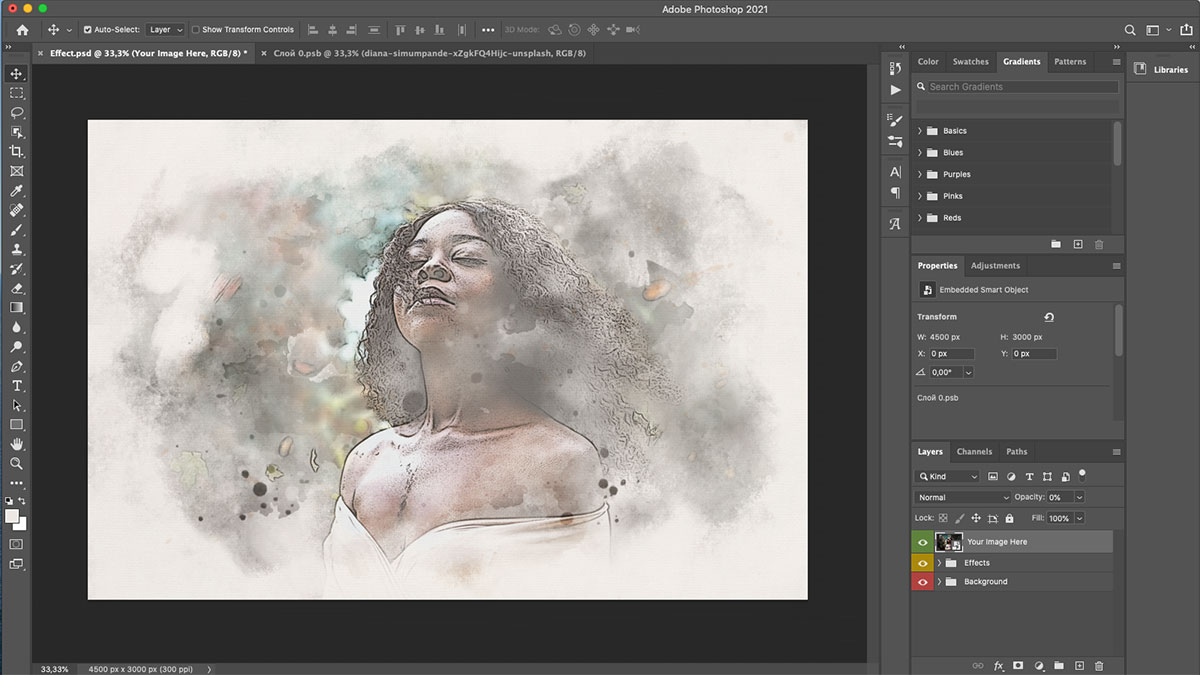The height and width of the screenshot is (675, 1200).
Task: Select the History Brush tool
Action: pos(16,269)
